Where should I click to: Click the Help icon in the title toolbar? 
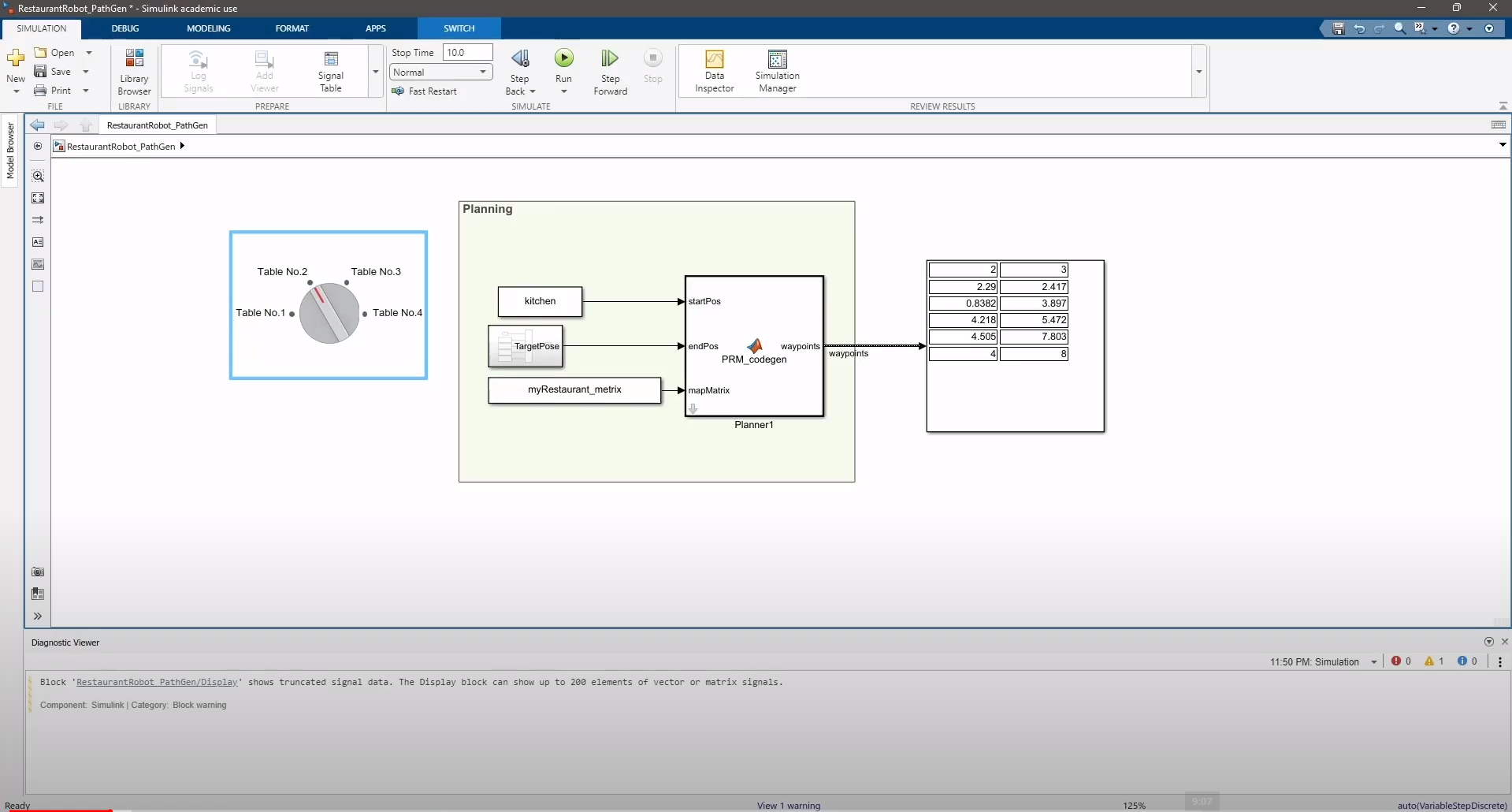(1454, 28)
